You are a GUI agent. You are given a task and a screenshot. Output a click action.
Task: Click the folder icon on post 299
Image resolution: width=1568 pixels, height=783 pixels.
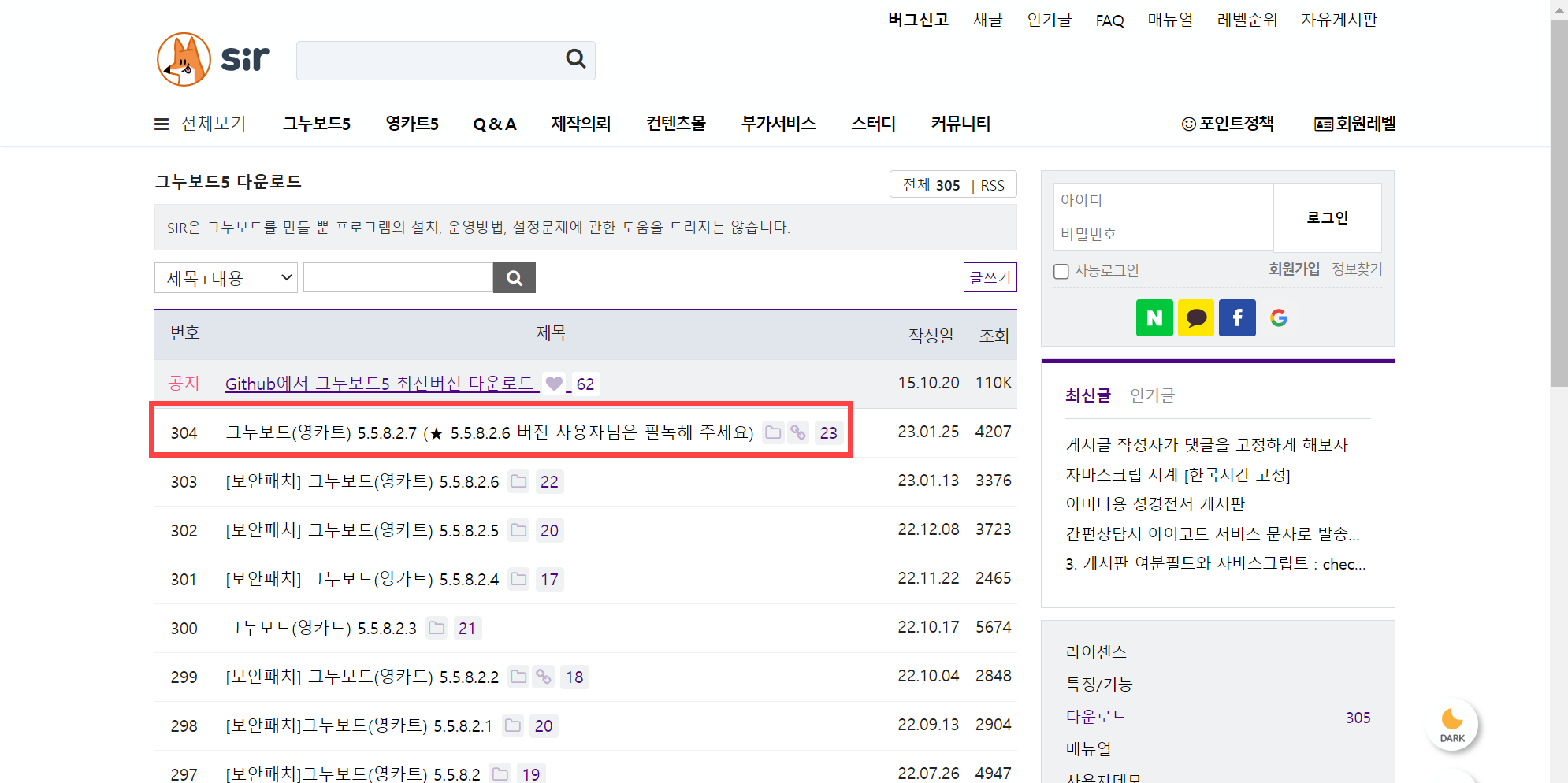518,677
